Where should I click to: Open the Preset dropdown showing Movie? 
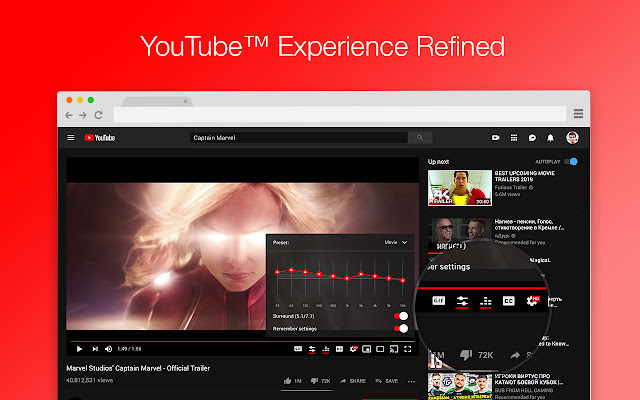(396, 242)
